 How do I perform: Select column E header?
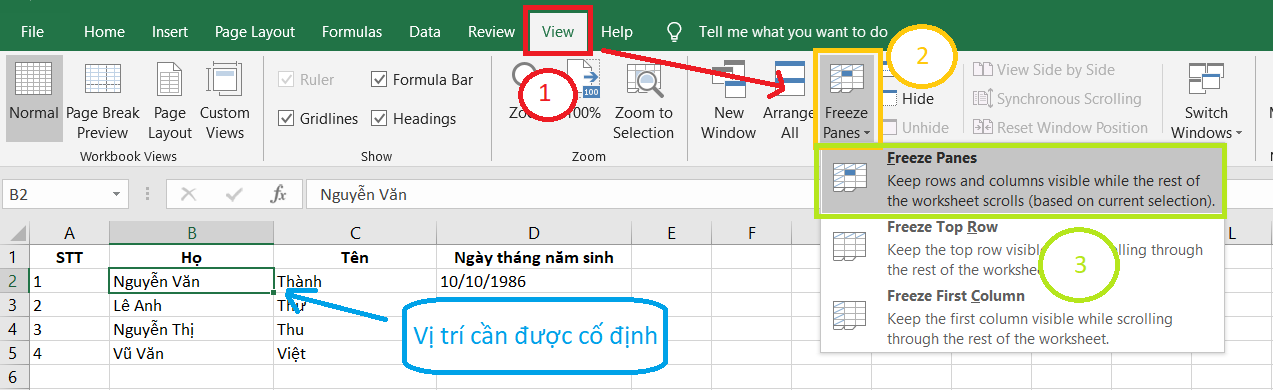[671, 234]
